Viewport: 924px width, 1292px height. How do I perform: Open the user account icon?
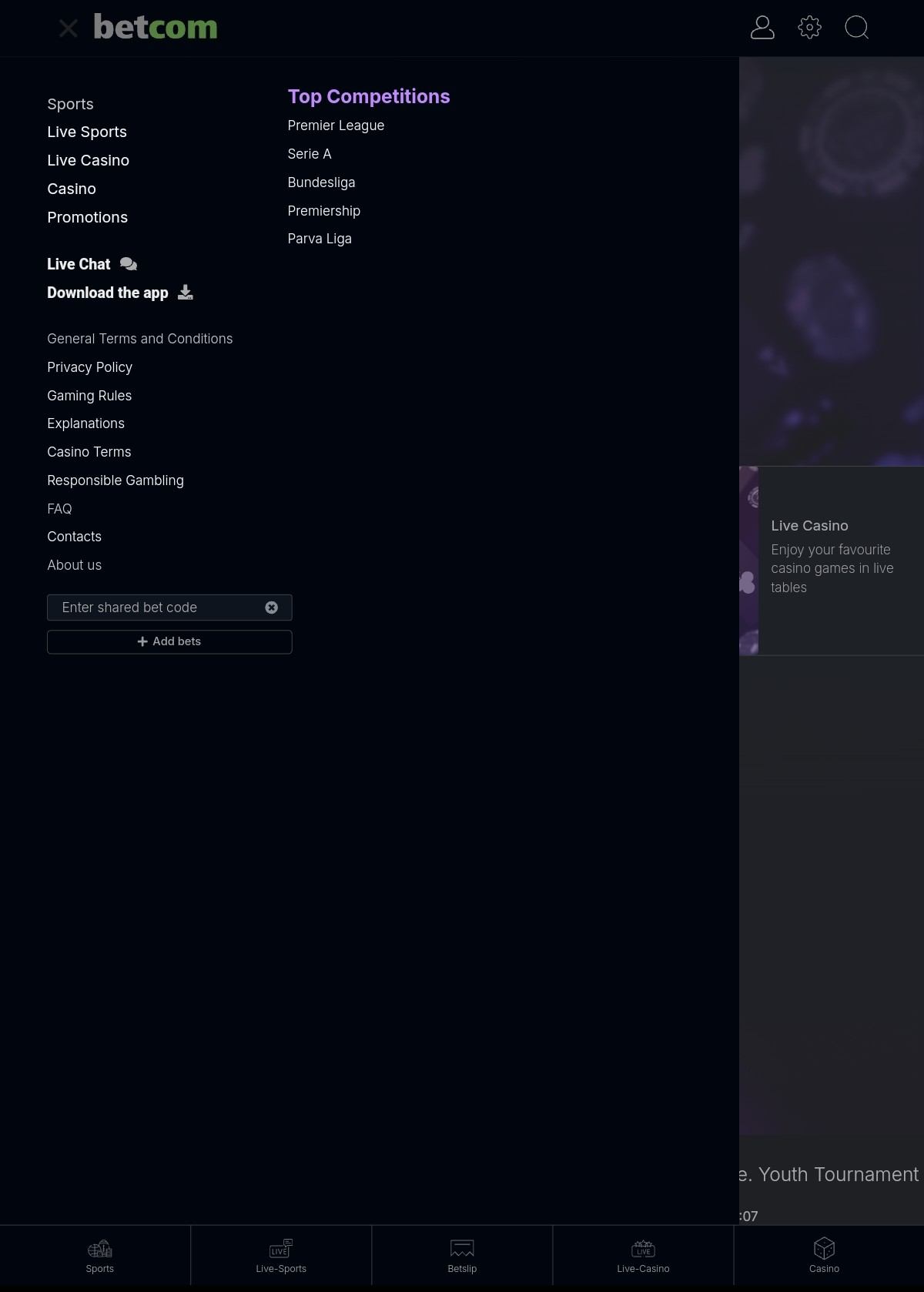(762, 28)
